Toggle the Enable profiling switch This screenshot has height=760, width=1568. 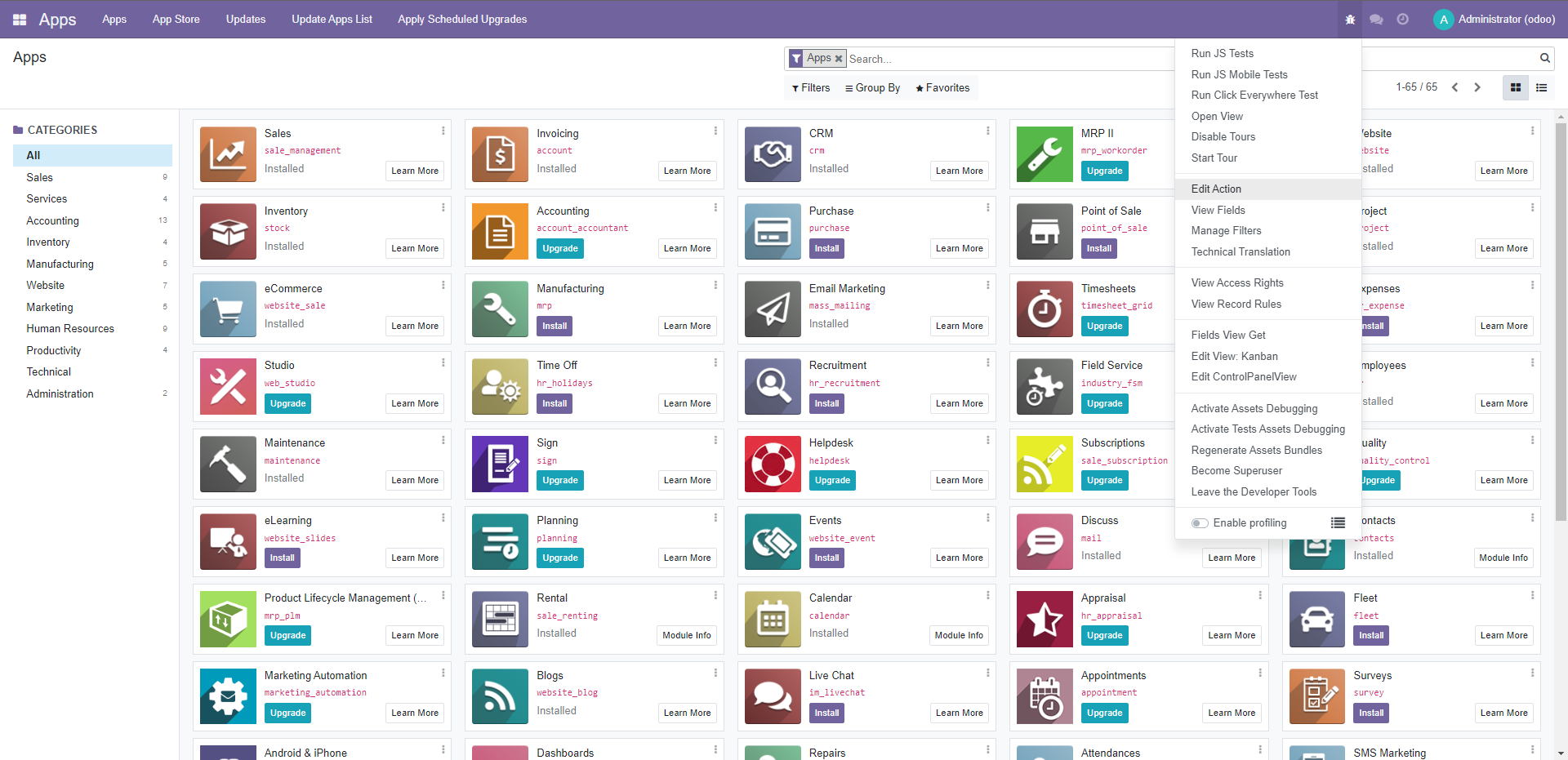1200,523
